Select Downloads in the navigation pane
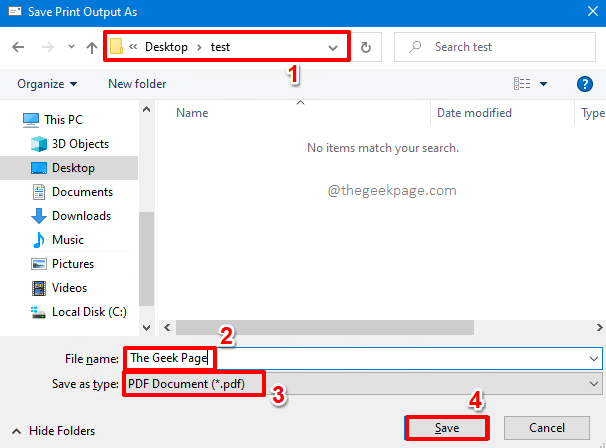This screenshot has width=606, height=448. point(81,216)
